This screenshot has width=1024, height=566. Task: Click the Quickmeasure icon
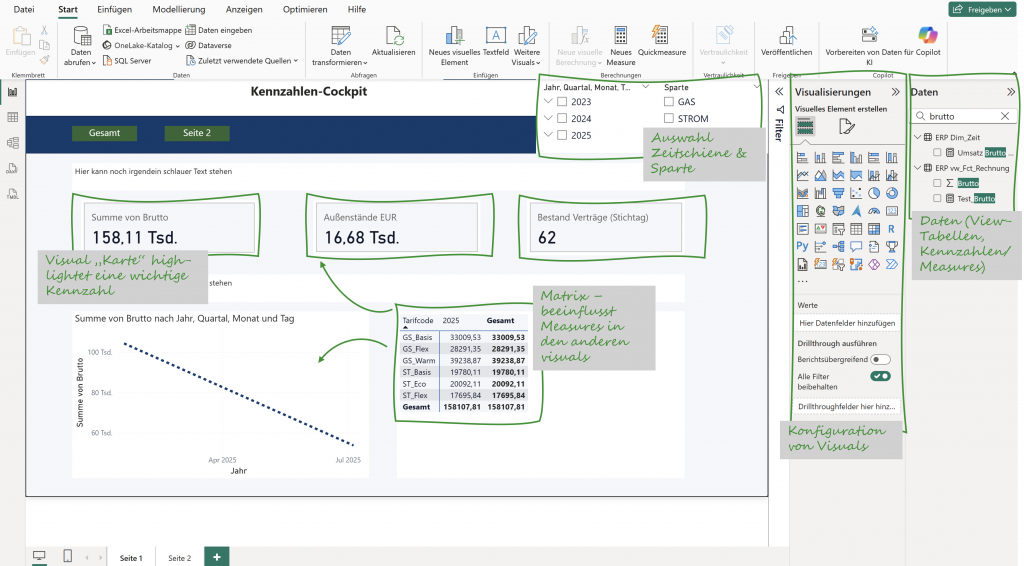661,36
